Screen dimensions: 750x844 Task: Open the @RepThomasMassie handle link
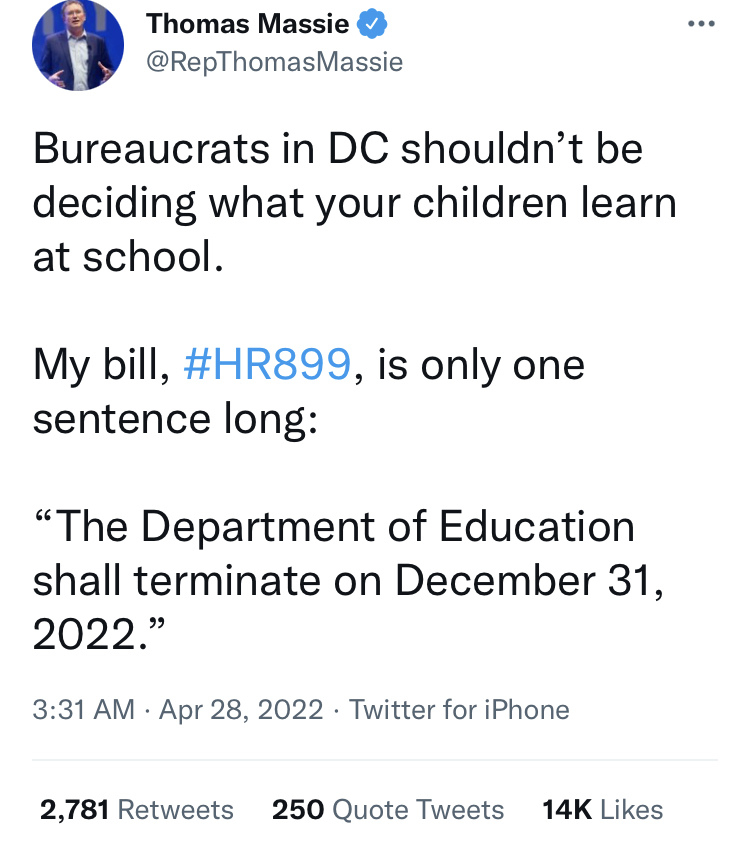click(275, 61)
